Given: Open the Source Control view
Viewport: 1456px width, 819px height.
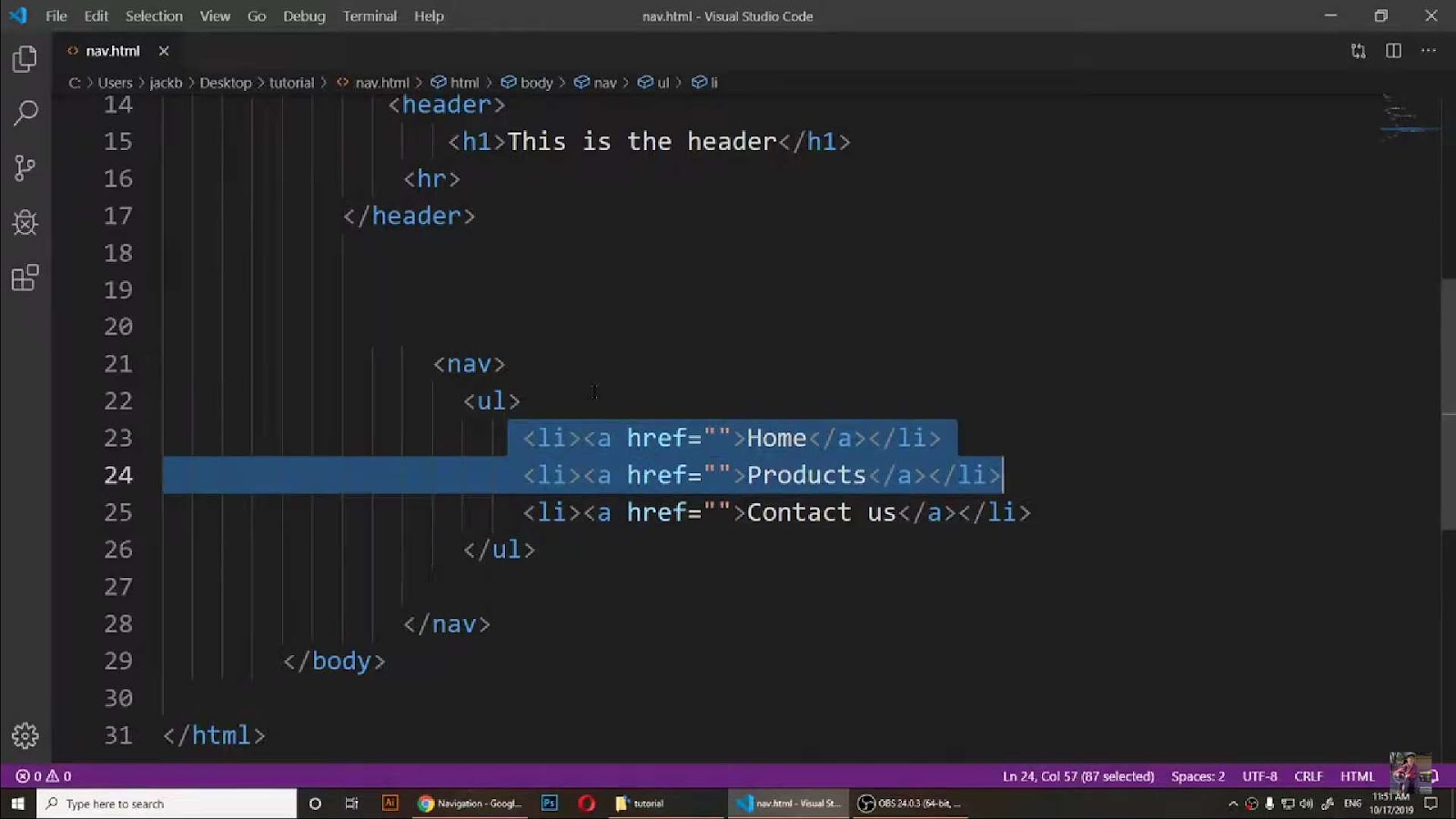Looking at the screenshot, I should (x=25, y=167).
